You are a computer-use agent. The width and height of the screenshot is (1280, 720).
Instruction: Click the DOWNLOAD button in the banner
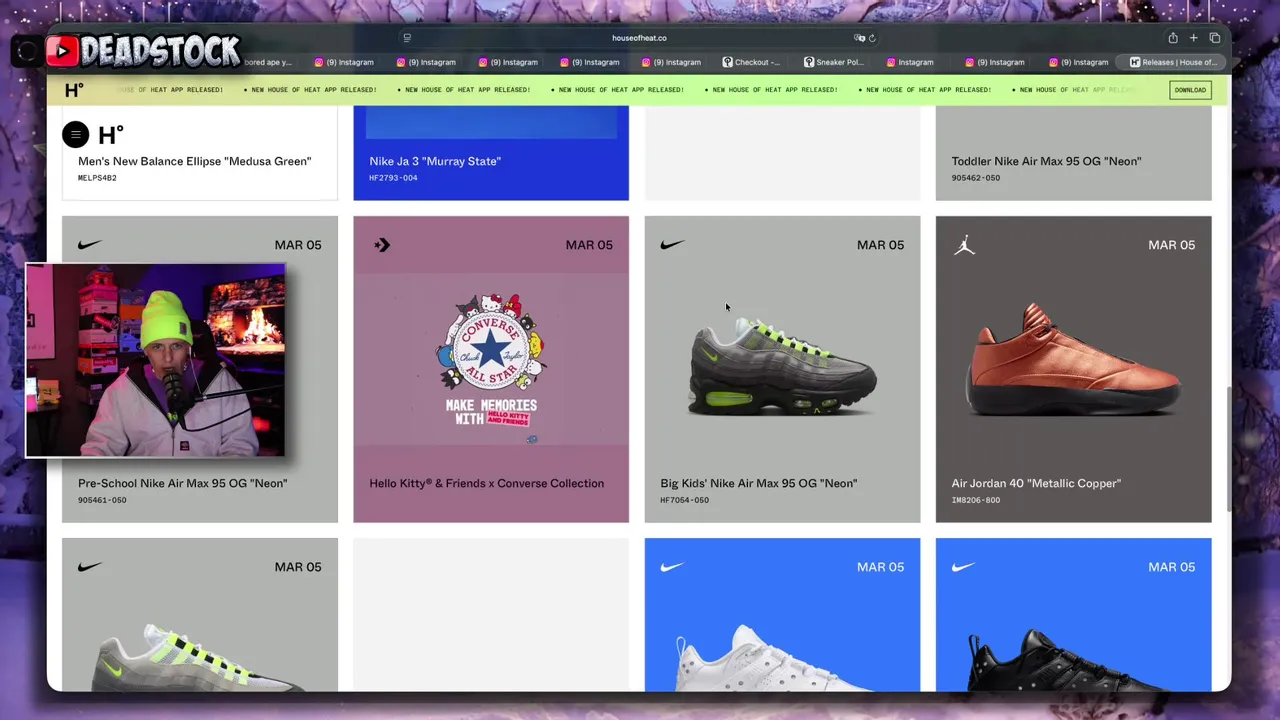click(1190, 90)
